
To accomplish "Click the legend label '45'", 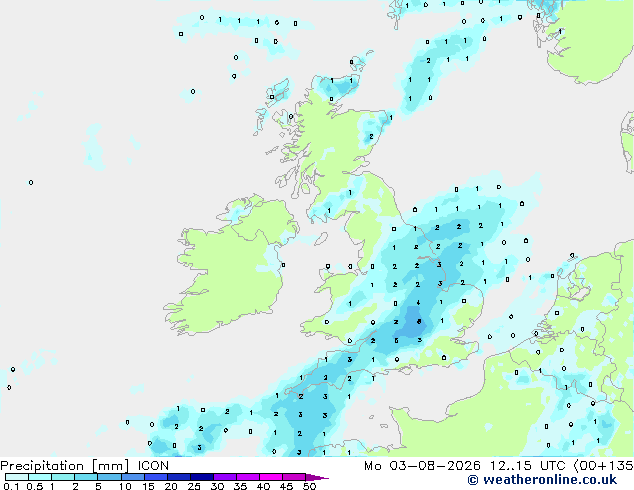I will [286, 486].
